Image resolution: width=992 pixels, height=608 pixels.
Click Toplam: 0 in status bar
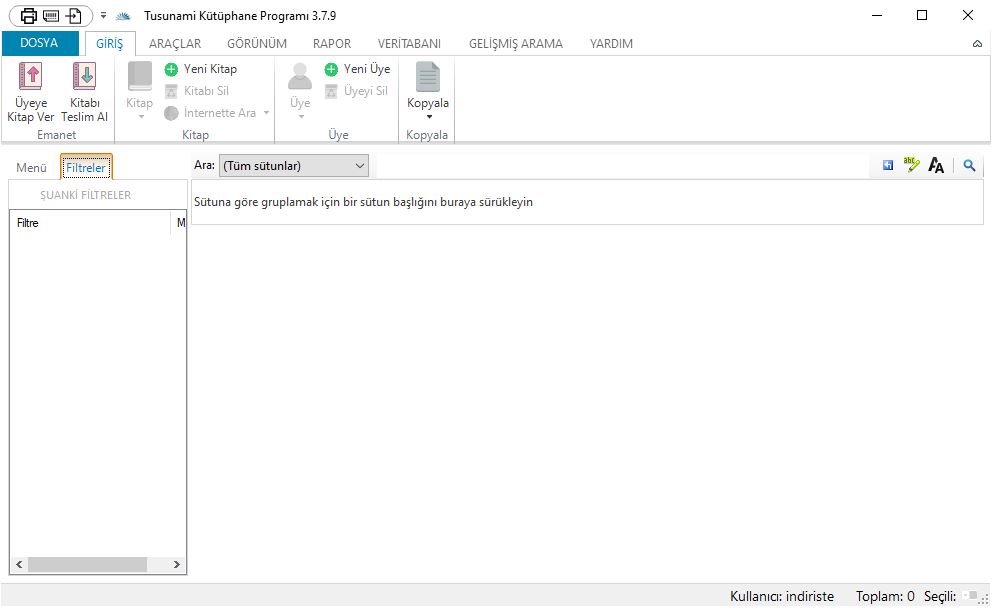coord(885,596)
